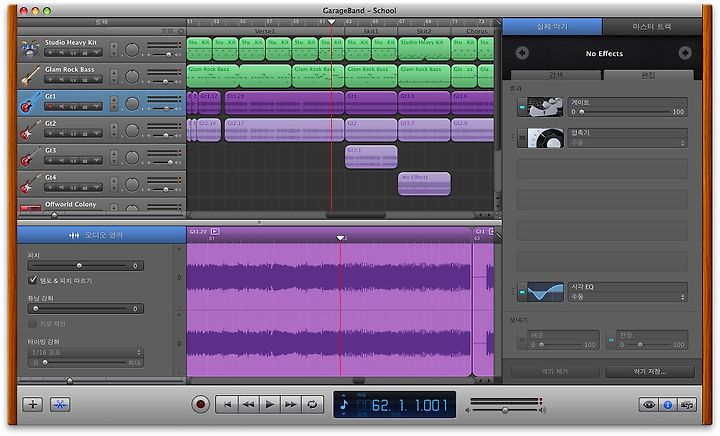Click the audio region header button
This screenshot has height=436, width=720.
click(x=101, y=235)
